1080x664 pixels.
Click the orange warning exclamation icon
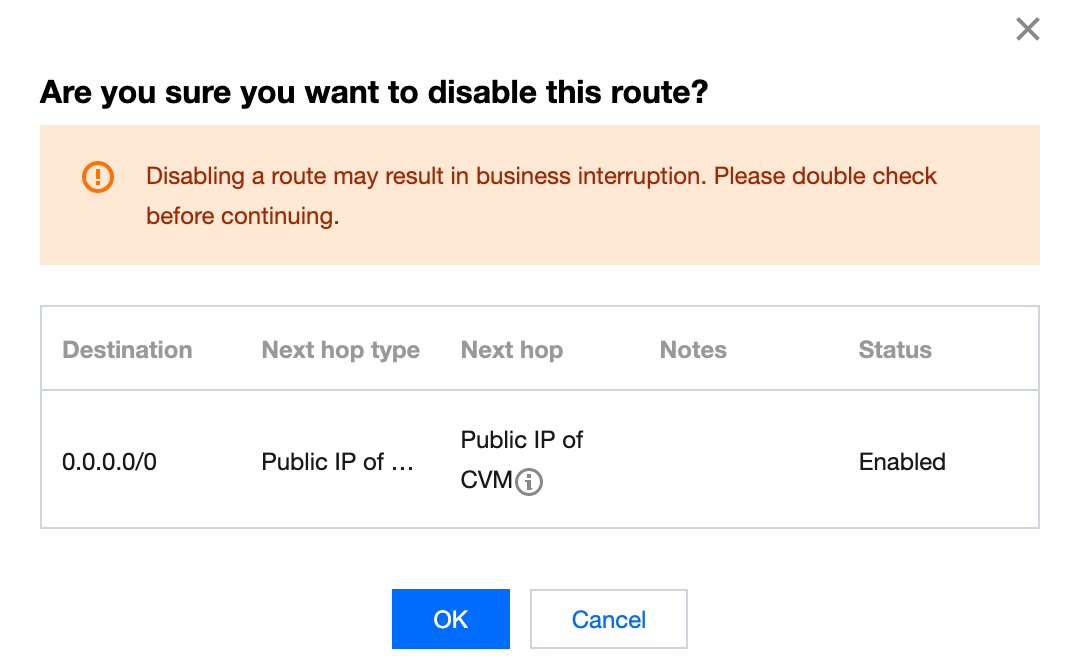click(97, 178)
